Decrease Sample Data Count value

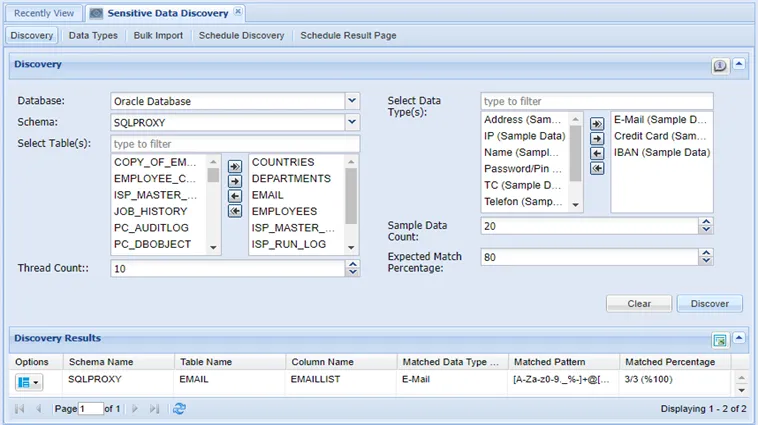706,229
